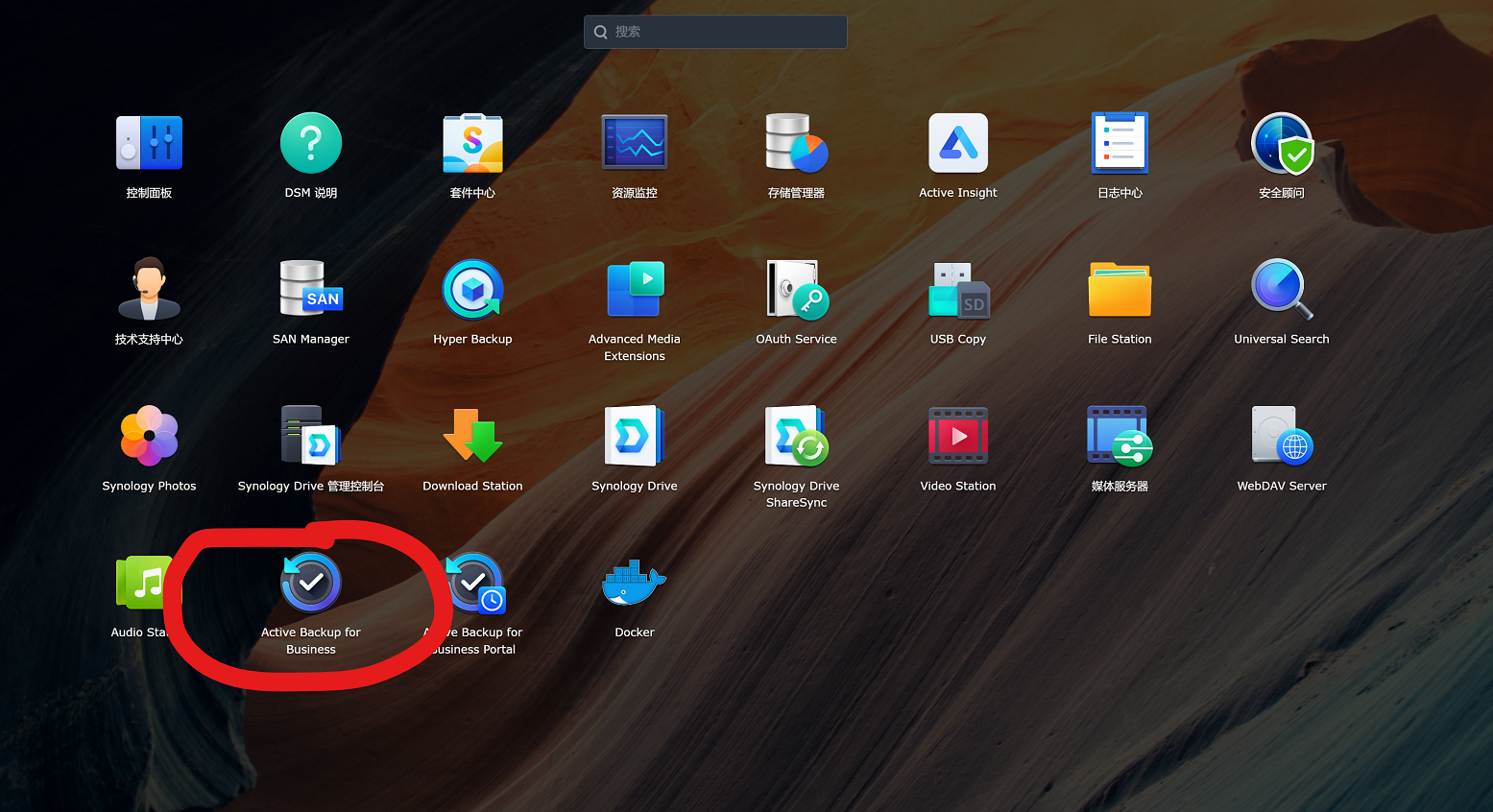Launch OAuth Service
Viewport: 1493px width, 812px height.
796,289
